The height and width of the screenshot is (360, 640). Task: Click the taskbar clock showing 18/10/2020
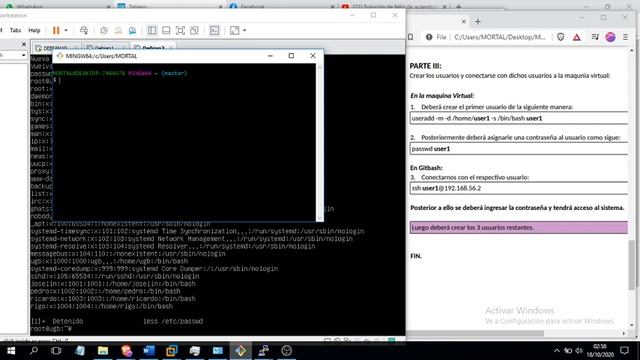(600, 351)
